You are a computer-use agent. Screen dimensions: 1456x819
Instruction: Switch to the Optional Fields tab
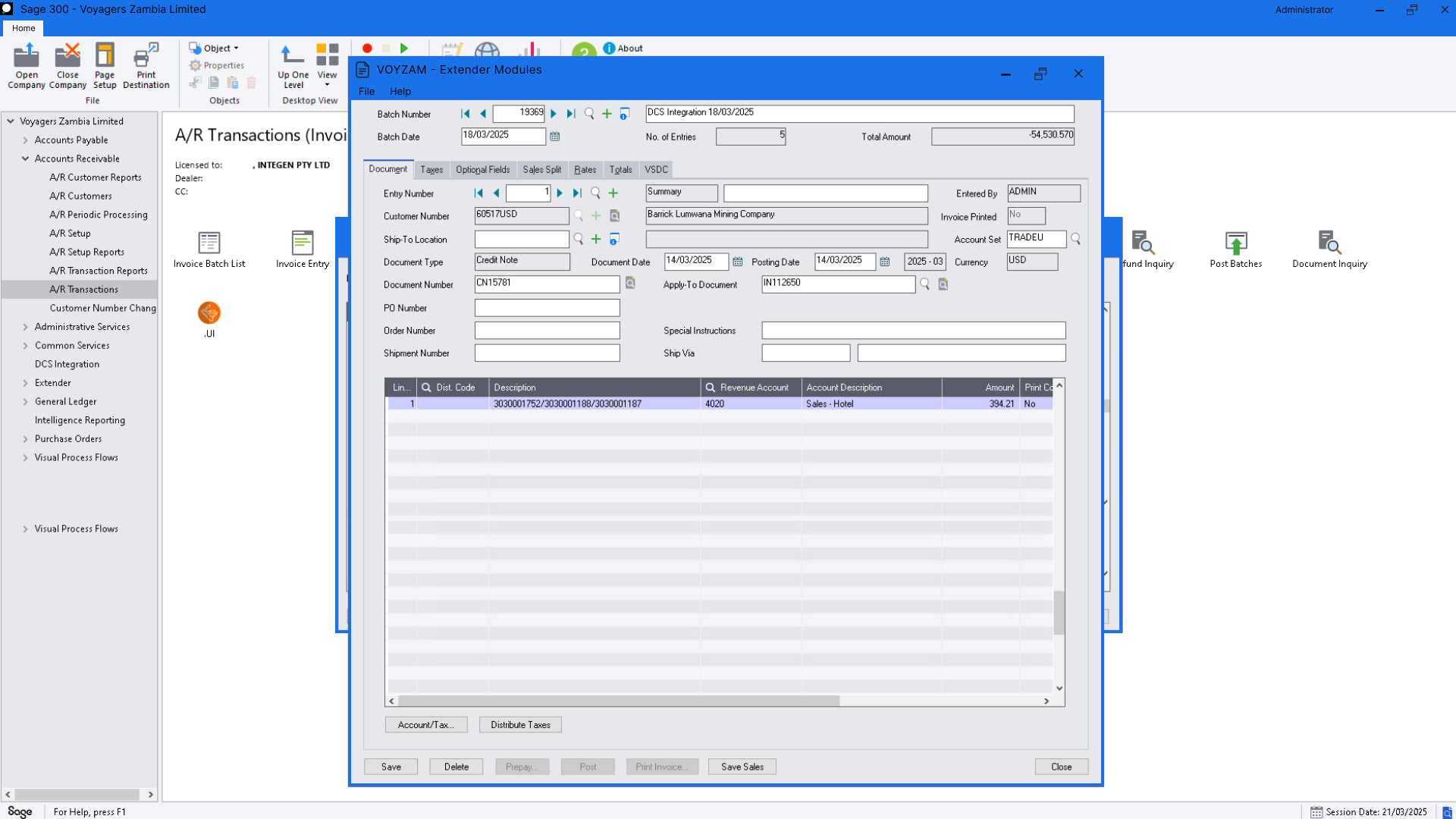(482, 170)
